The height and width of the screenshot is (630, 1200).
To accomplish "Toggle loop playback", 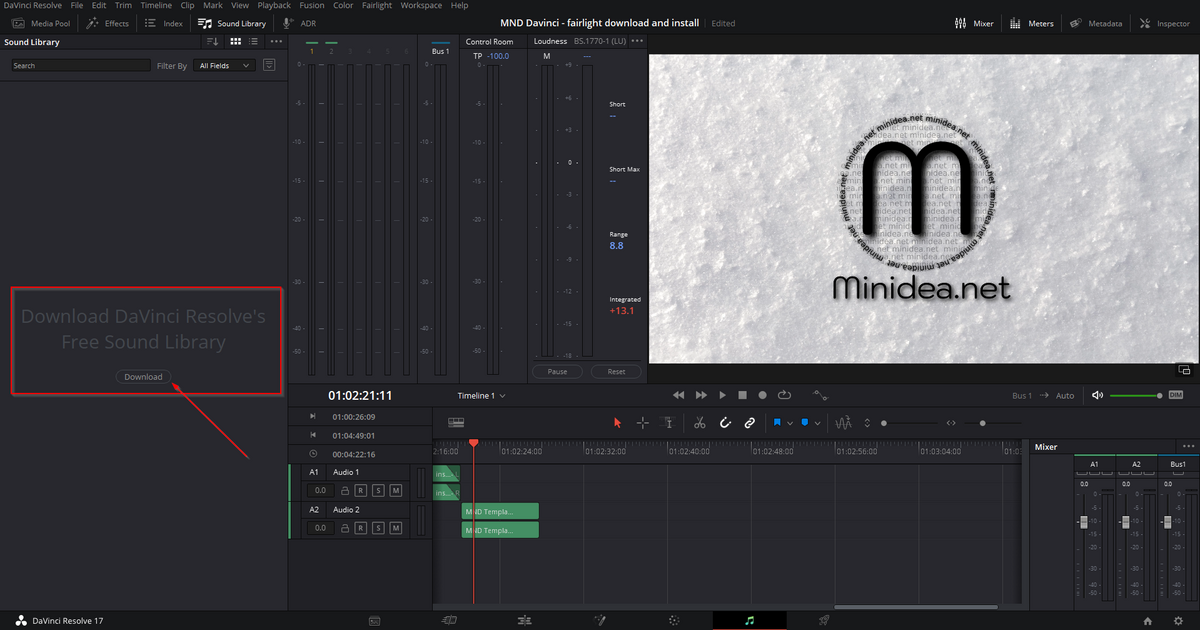I will [x=784, y=395].
